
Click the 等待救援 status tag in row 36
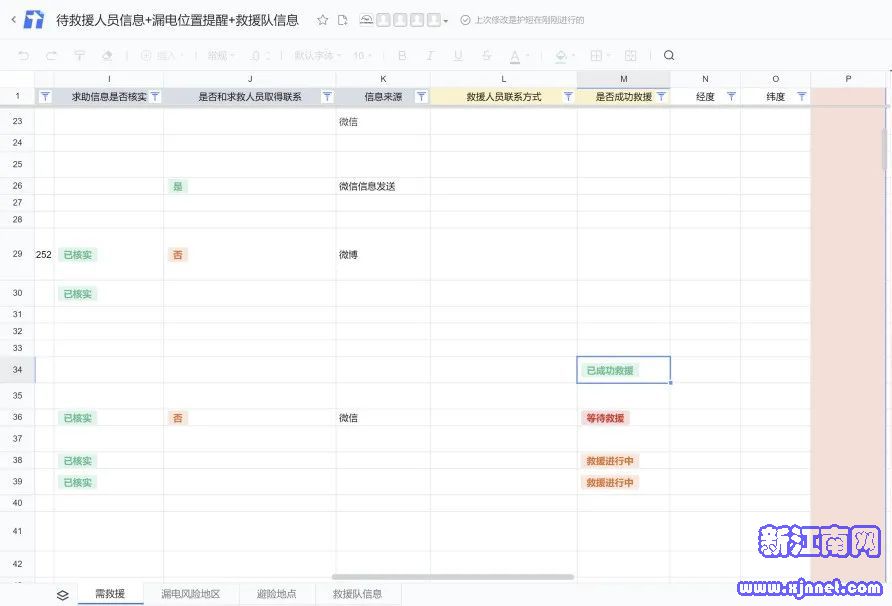[605, 418]
